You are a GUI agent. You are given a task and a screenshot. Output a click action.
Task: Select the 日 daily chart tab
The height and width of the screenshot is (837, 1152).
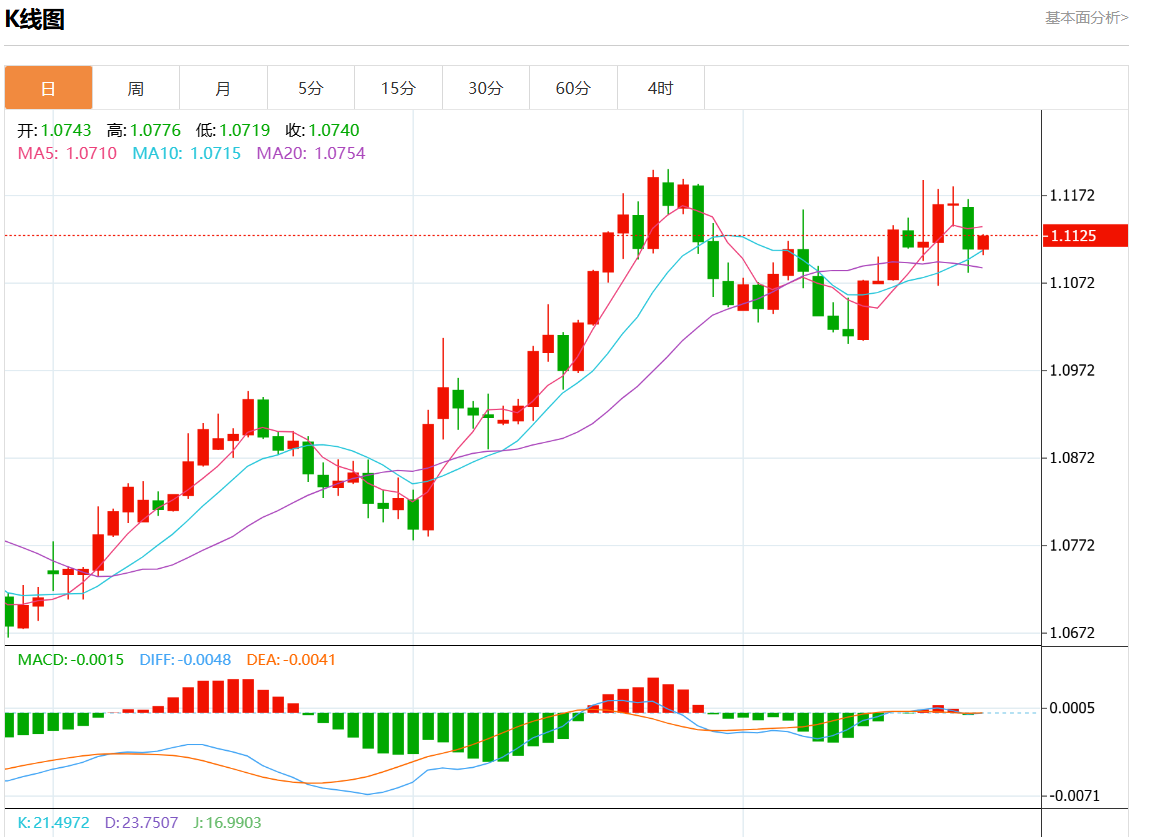(x=48, y=88)
